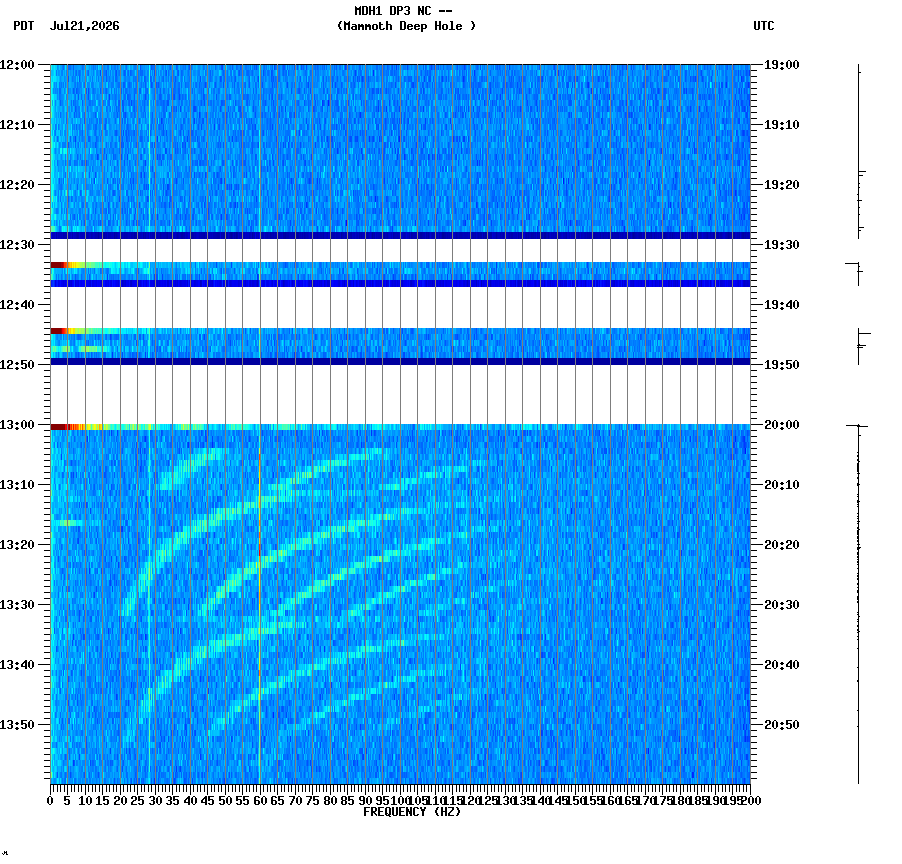This screenshot has width=902, height=864.
Task: Click the '19:00' UTC time label
Action: [x=782, y=65]
